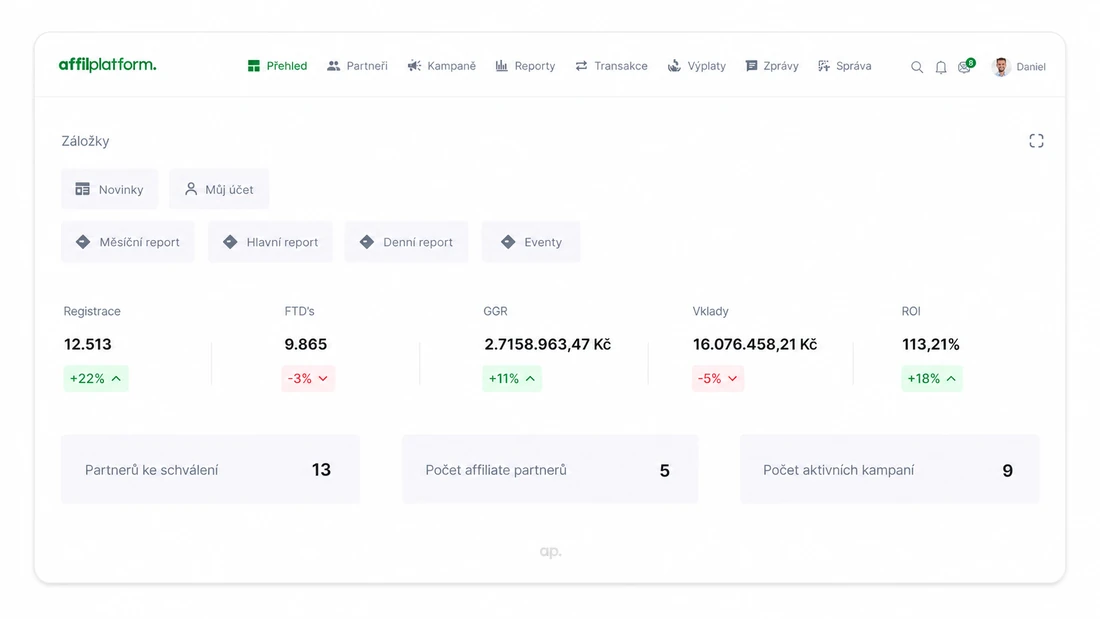Image resolution: width=1100 pixels, height=619 pixels.
Task: Open the Novinky bookmark
Action: click(x=109, y=189)
